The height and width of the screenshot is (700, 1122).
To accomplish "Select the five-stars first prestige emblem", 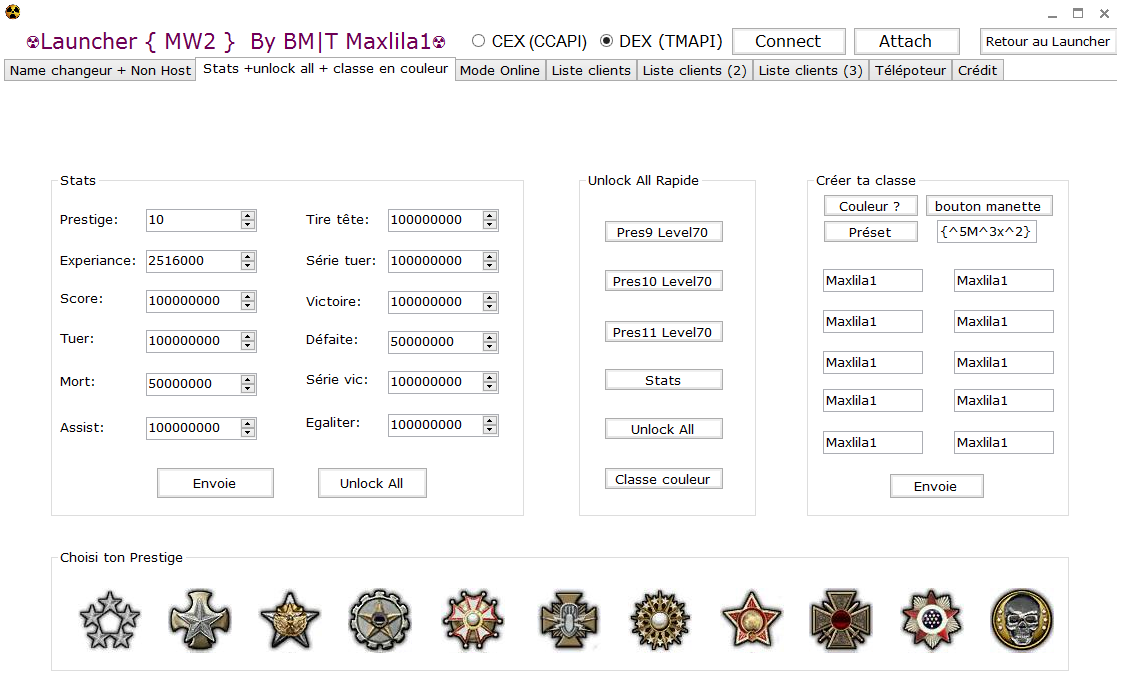I will (x=109, y=620).
